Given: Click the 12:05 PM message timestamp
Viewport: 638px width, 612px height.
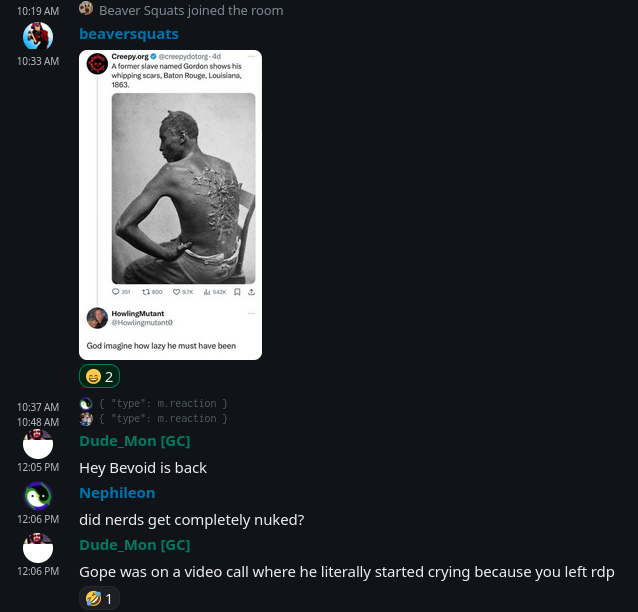Looking at the screenshot, I should 38,467.
